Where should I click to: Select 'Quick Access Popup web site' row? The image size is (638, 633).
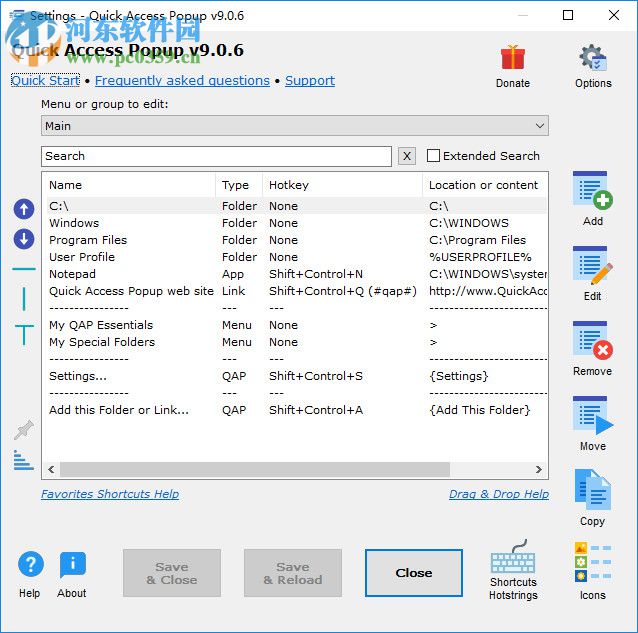point(295,291)
